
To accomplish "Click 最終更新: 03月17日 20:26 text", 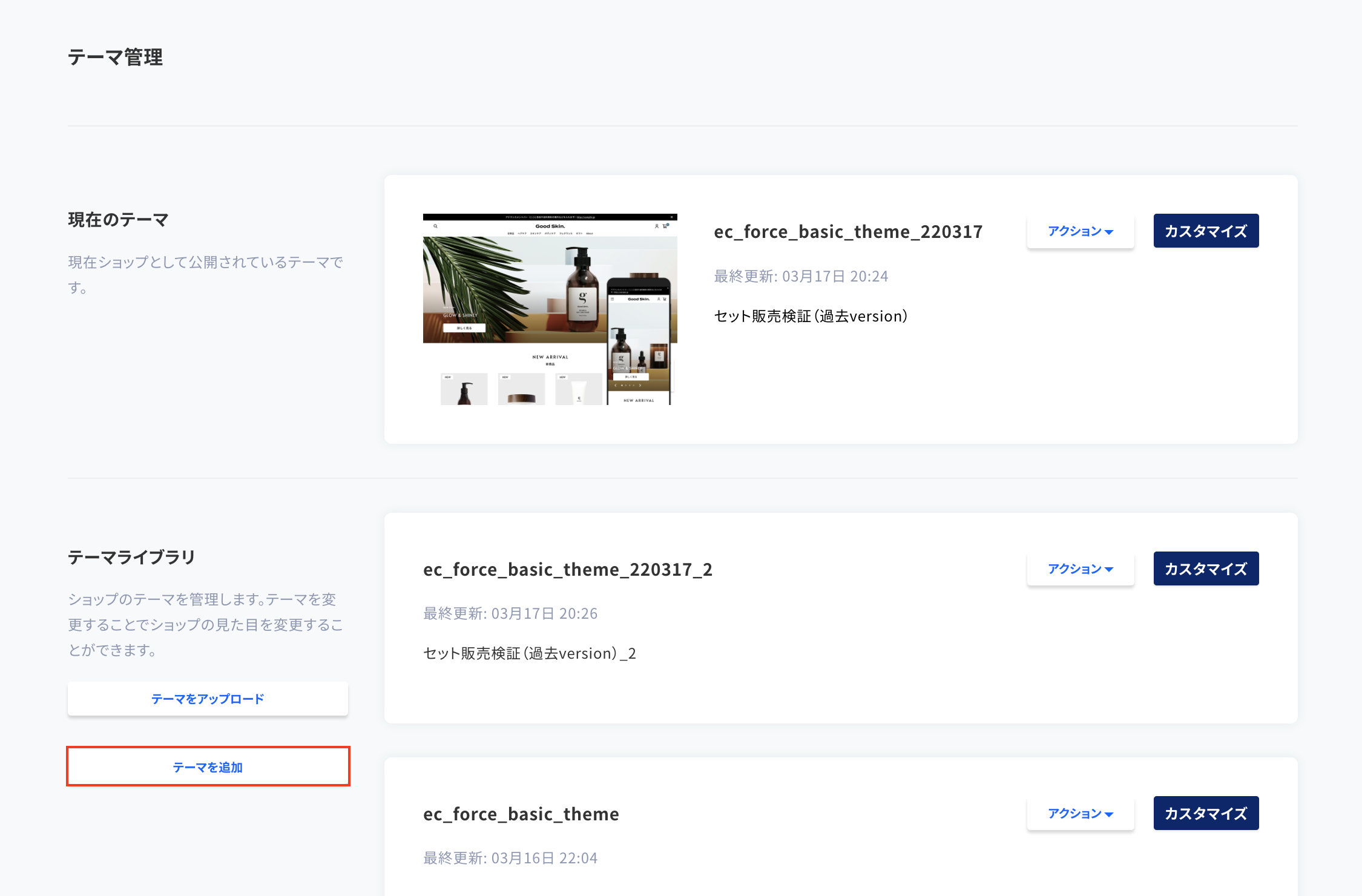I will pyautogui.click(x=510, y=613).
